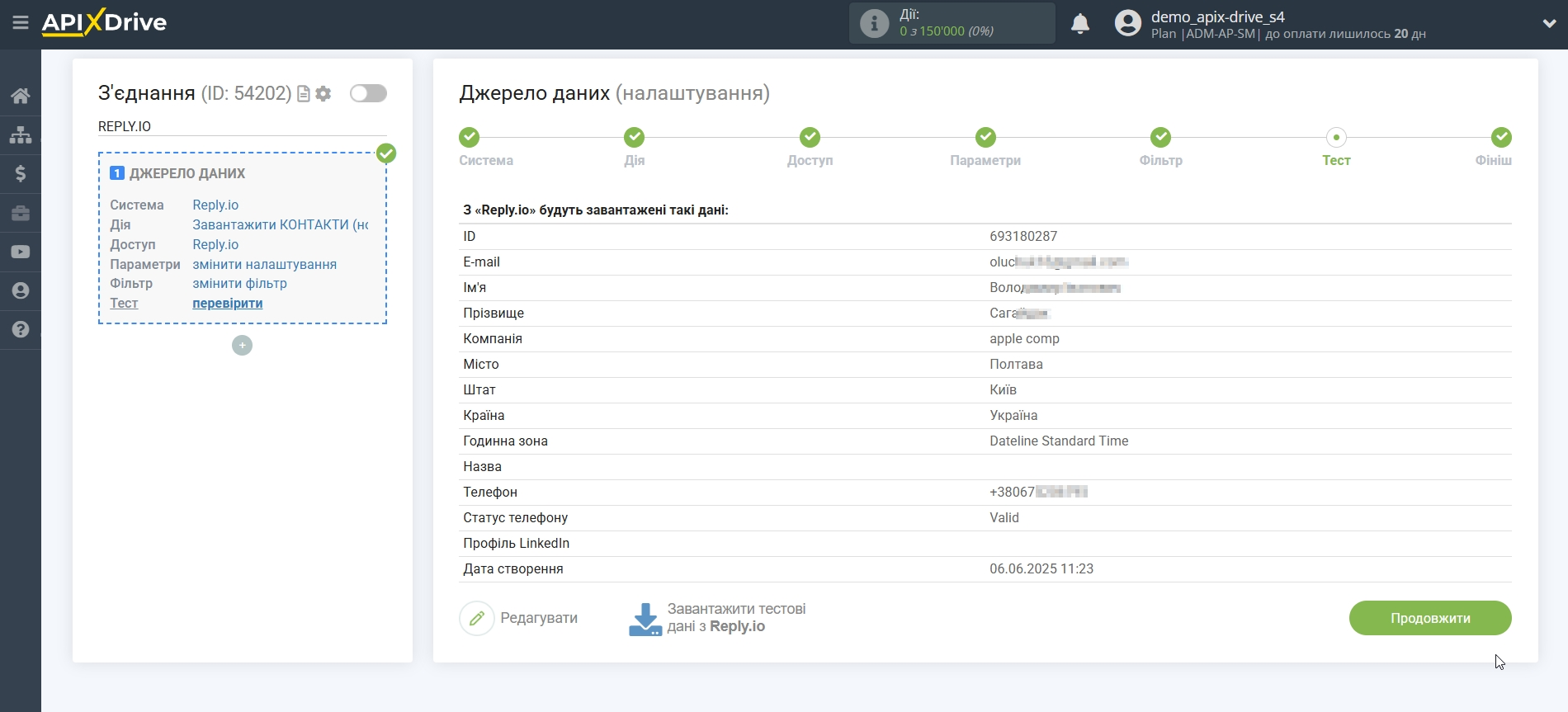1568x712 pixels.
Task: Click the demo_apix-drive_s4 username
Action: point(1217,17)
